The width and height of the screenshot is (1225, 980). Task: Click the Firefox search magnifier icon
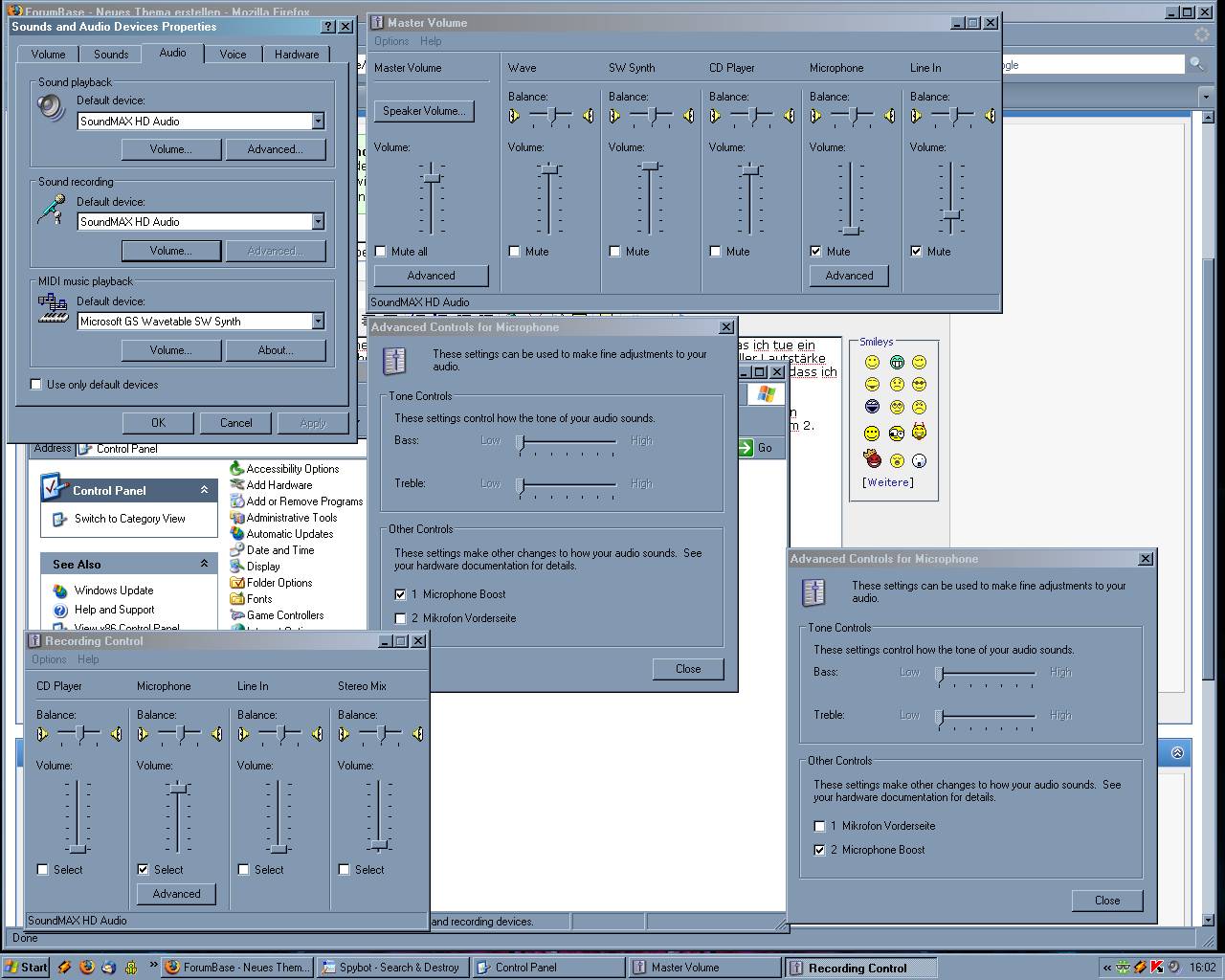coord(1196,64)
